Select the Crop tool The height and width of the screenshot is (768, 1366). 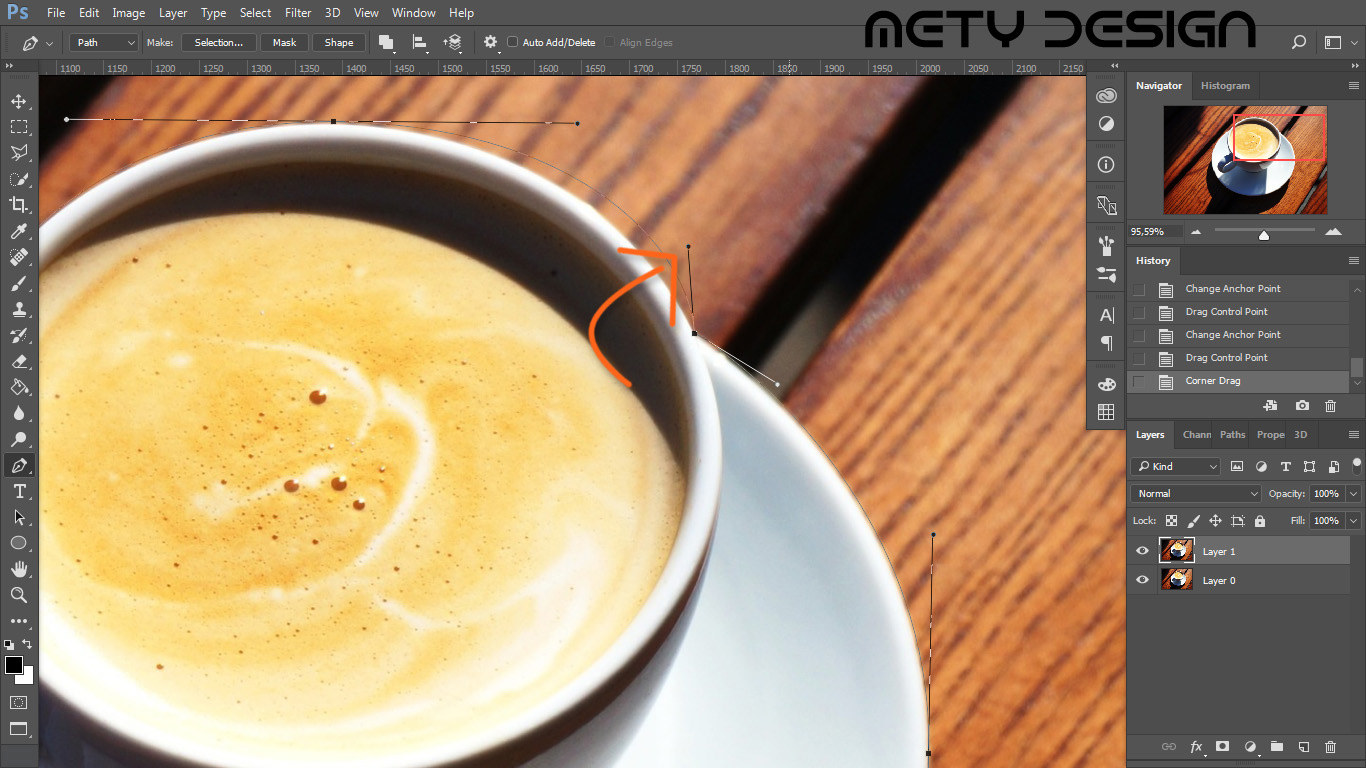click(18, 205)
